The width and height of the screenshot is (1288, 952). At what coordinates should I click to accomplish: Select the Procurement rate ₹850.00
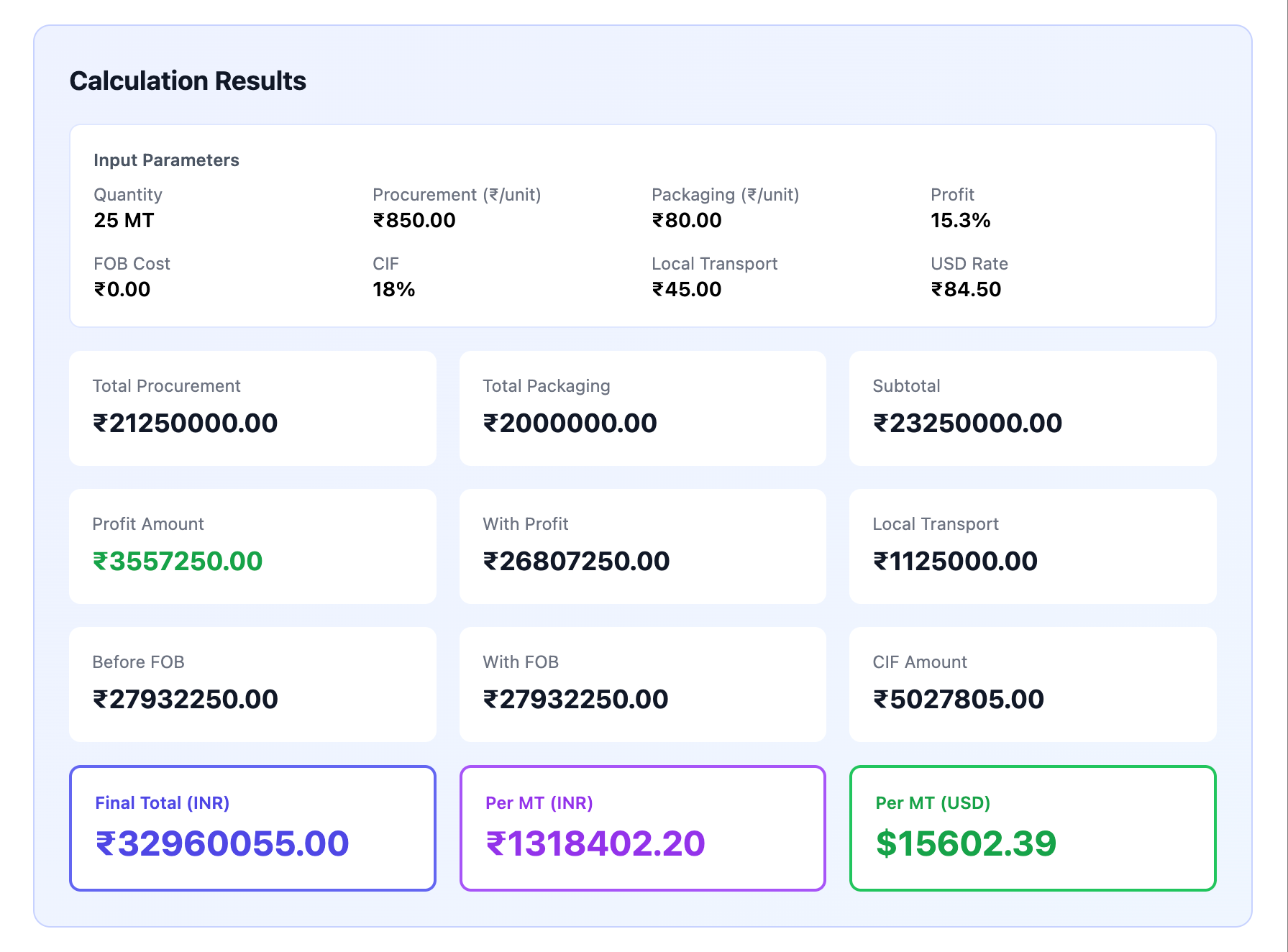[x=414, y=220]
